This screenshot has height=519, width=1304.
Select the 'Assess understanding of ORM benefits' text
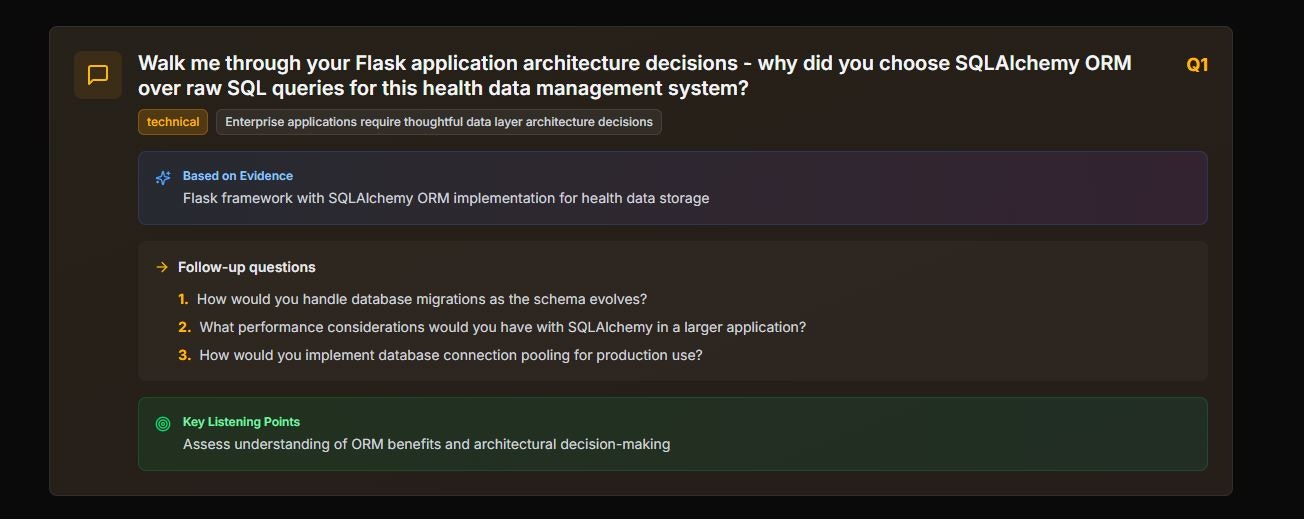[x=426, y=444]
